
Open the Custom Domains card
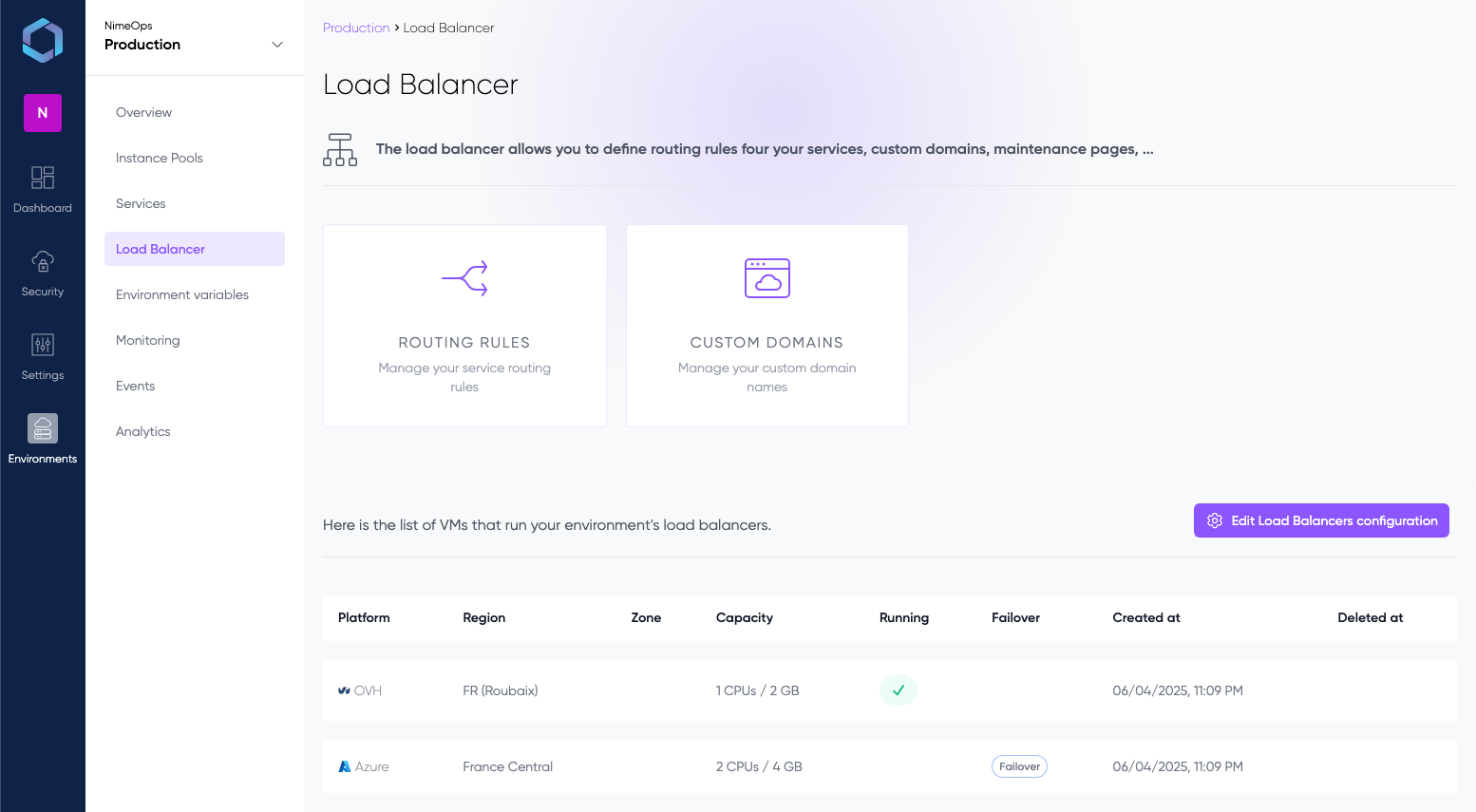point(767,326)
